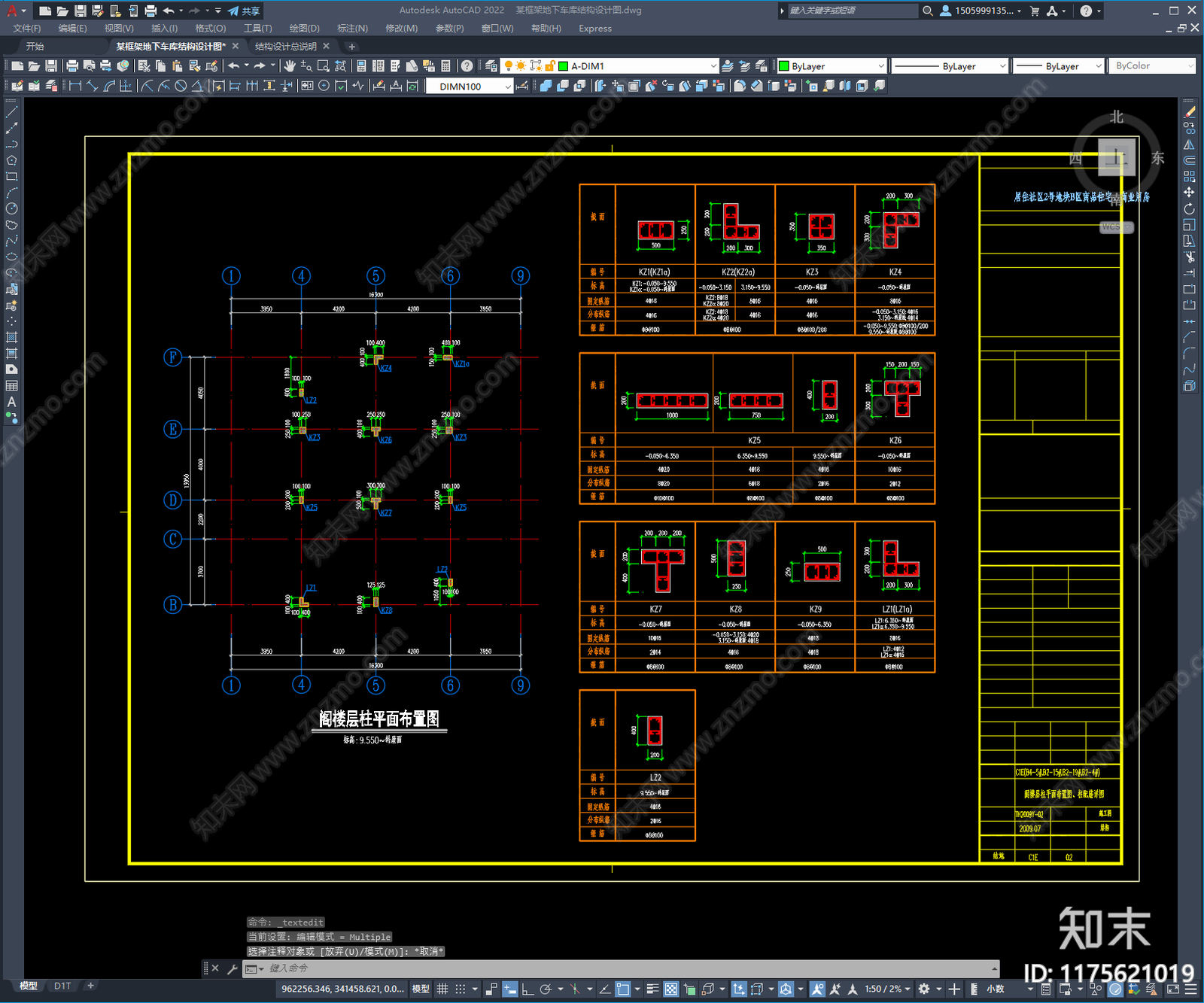1204x1003 pixels.
Task: Open the DIMN100 dimension style dropdown
Action: 507,87
